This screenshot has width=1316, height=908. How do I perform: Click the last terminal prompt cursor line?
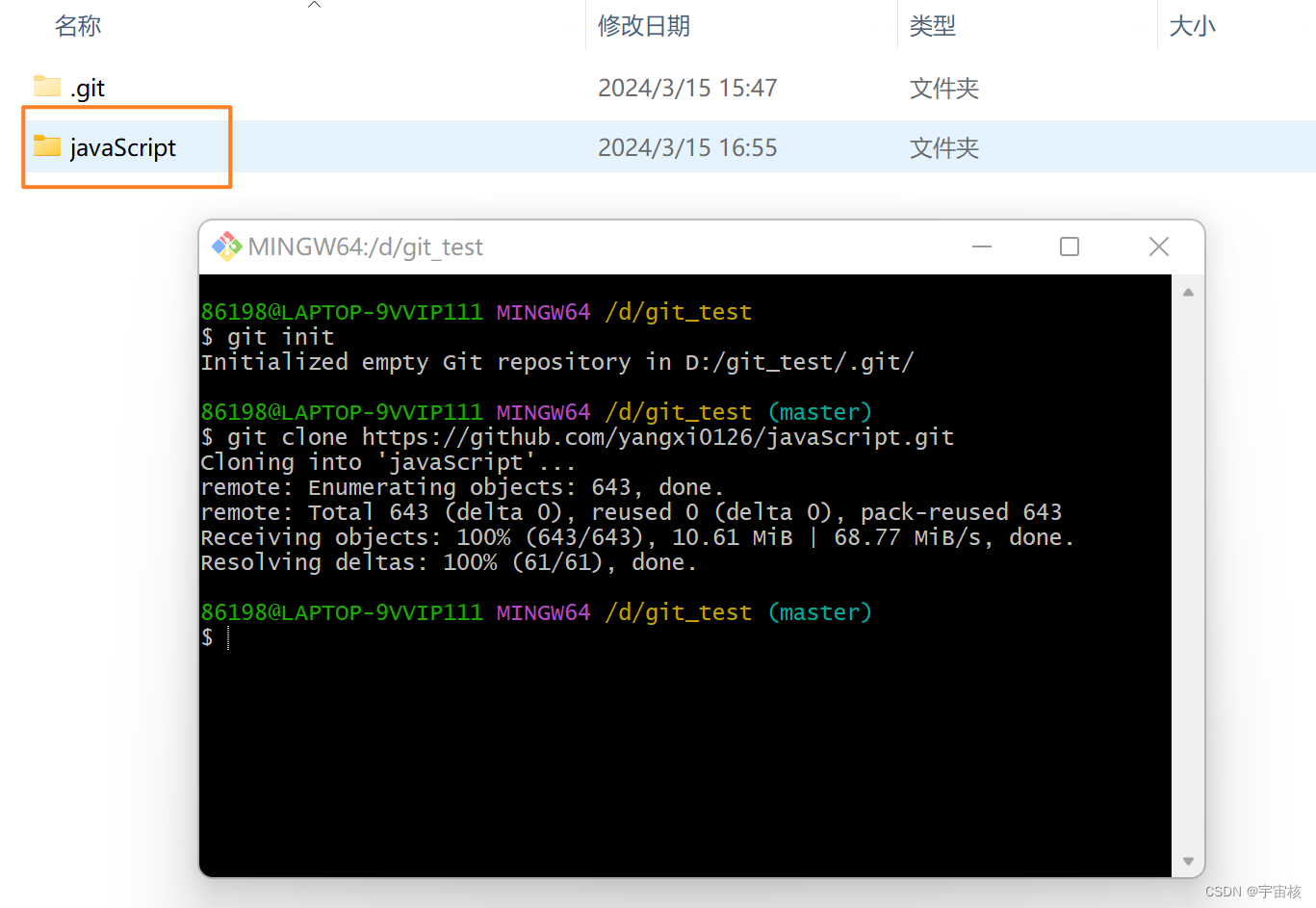pyautogui.click(x=217, y=637)
